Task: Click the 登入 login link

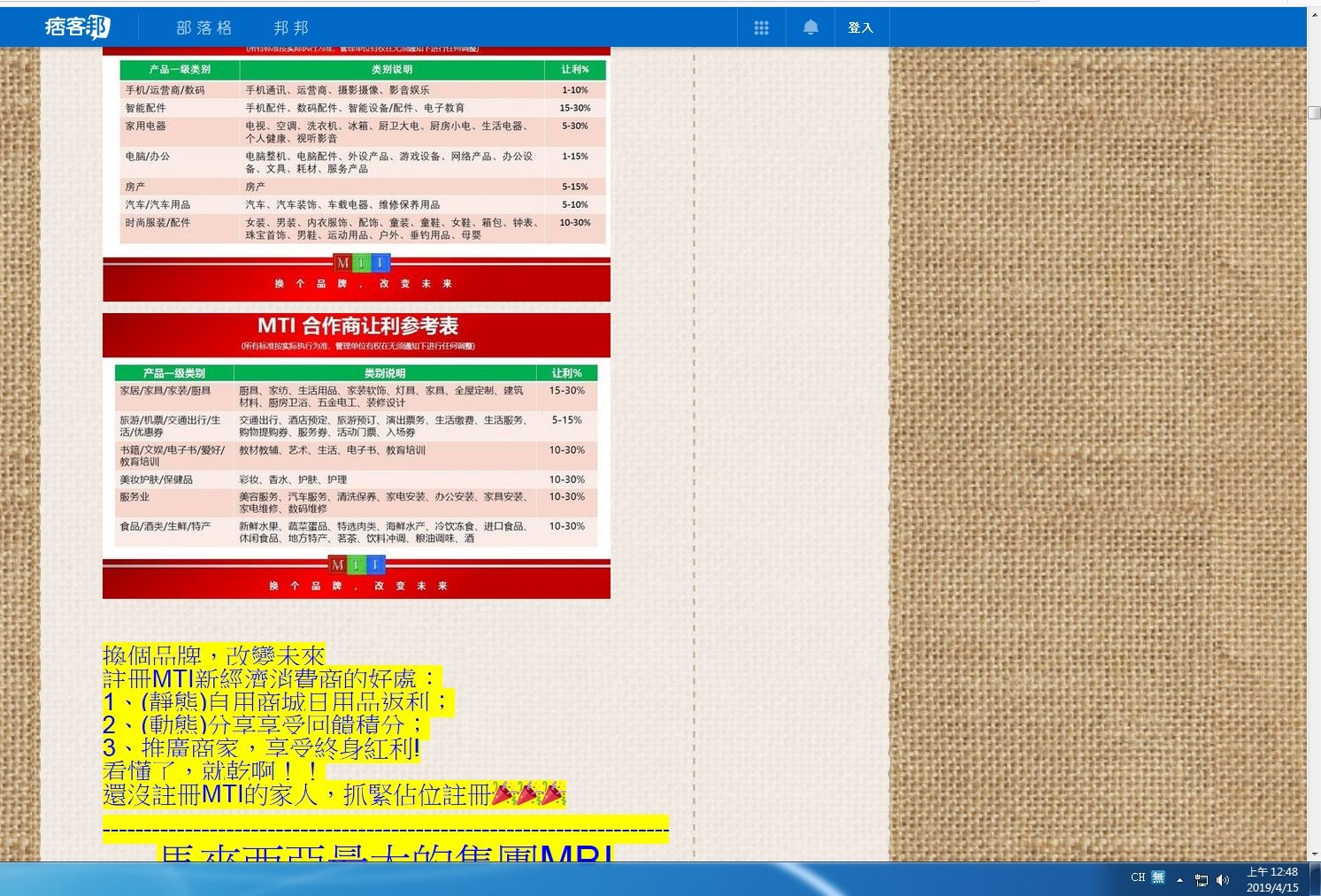Action: [x=860, y=27]
